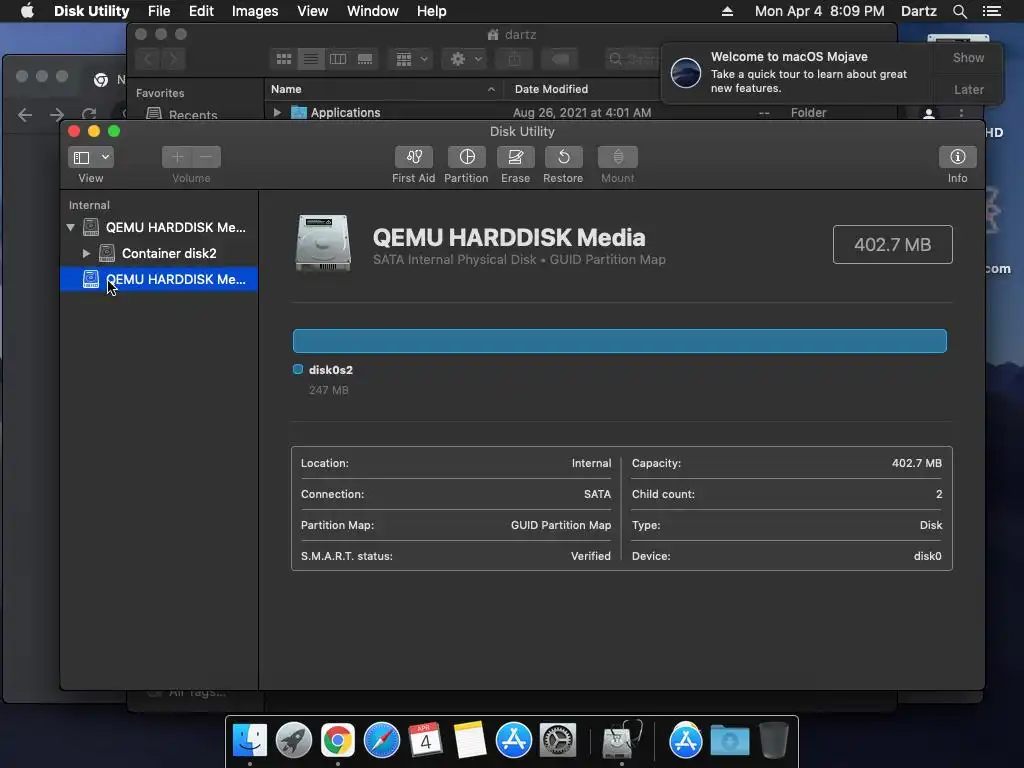Open the Edit menu

pyautogui.click(x=201, y=11)
